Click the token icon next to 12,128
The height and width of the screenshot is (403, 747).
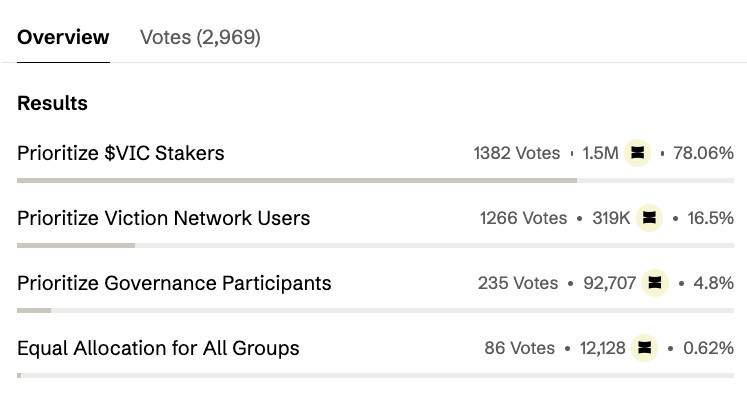click(645, 348)
